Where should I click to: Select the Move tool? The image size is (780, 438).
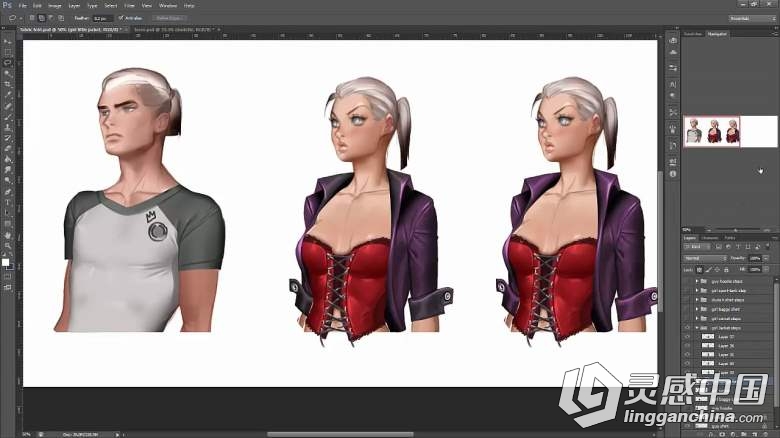(x=7, y=41)
